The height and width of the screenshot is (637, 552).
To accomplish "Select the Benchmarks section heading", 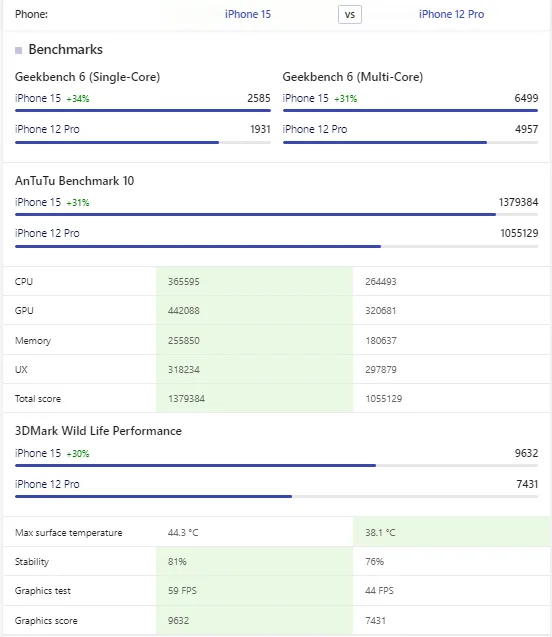I will click(x=65, y=50).
